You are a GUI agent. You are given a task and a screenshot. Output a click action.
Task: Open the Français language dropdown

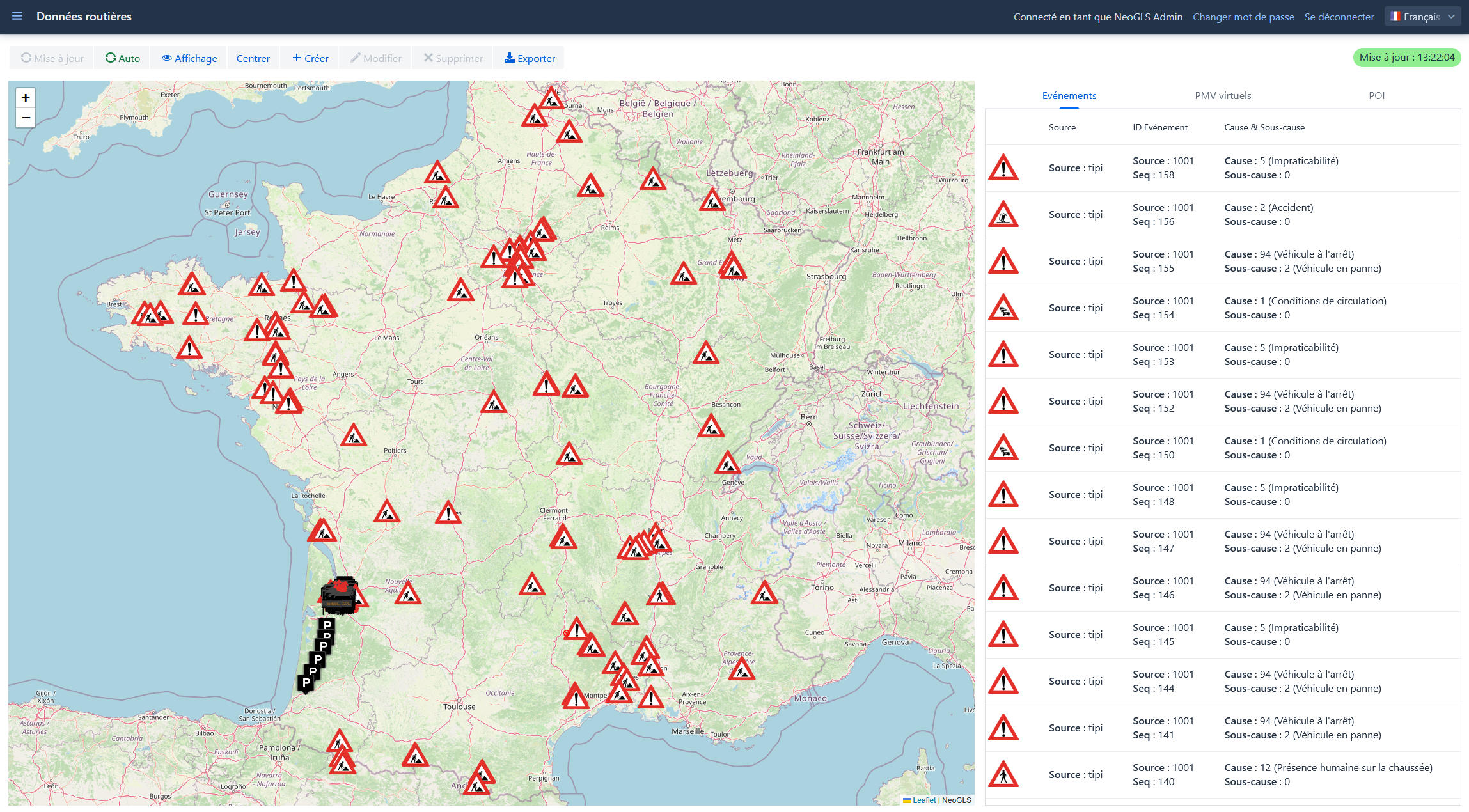point(1422,17)
